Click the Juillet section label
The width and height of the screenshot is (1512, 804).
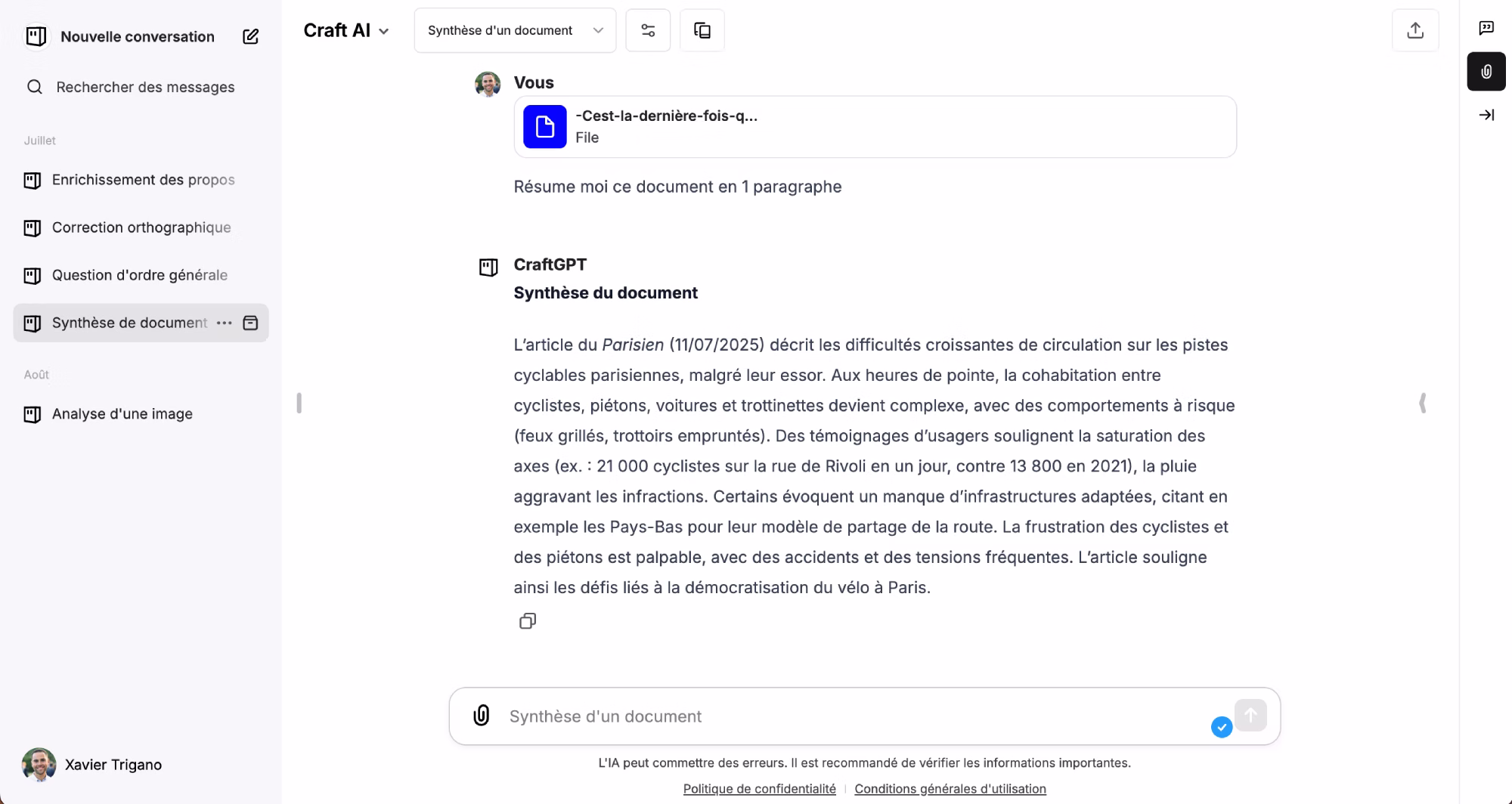pos(40,141)
